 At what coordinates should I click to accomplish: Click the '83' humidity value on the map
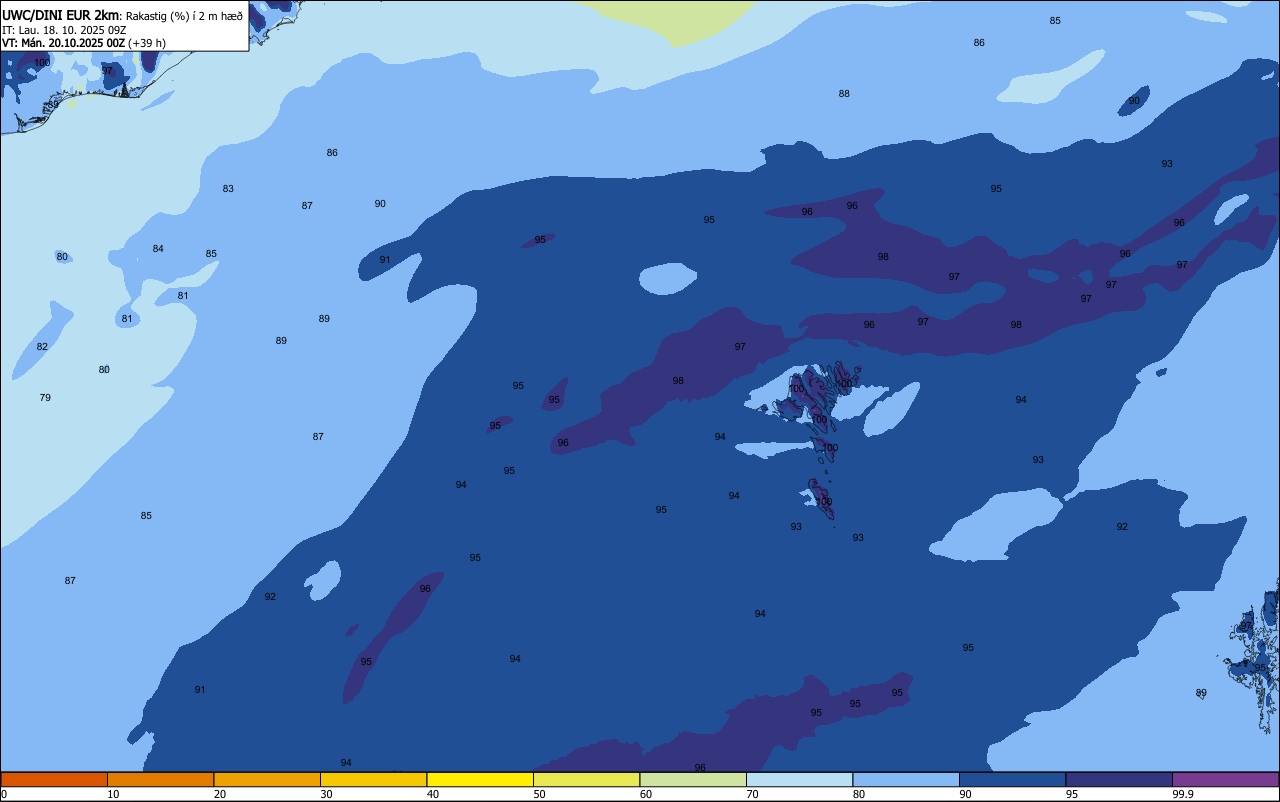[228, 189]
